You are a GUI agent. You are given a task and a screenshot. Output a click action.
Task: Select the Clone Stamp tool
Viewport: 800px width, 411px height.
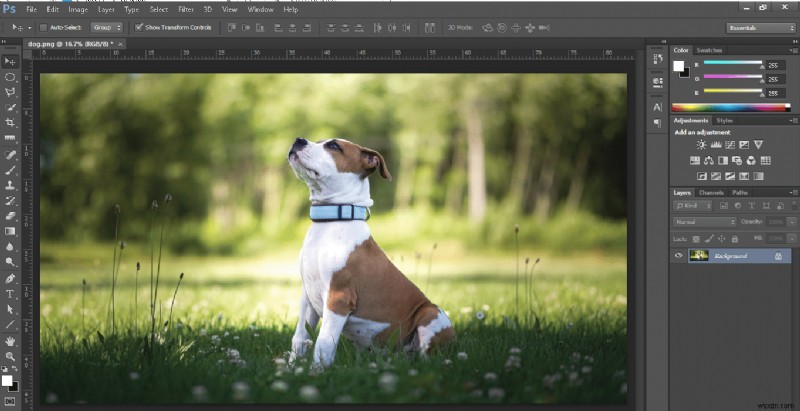[10, 185]
